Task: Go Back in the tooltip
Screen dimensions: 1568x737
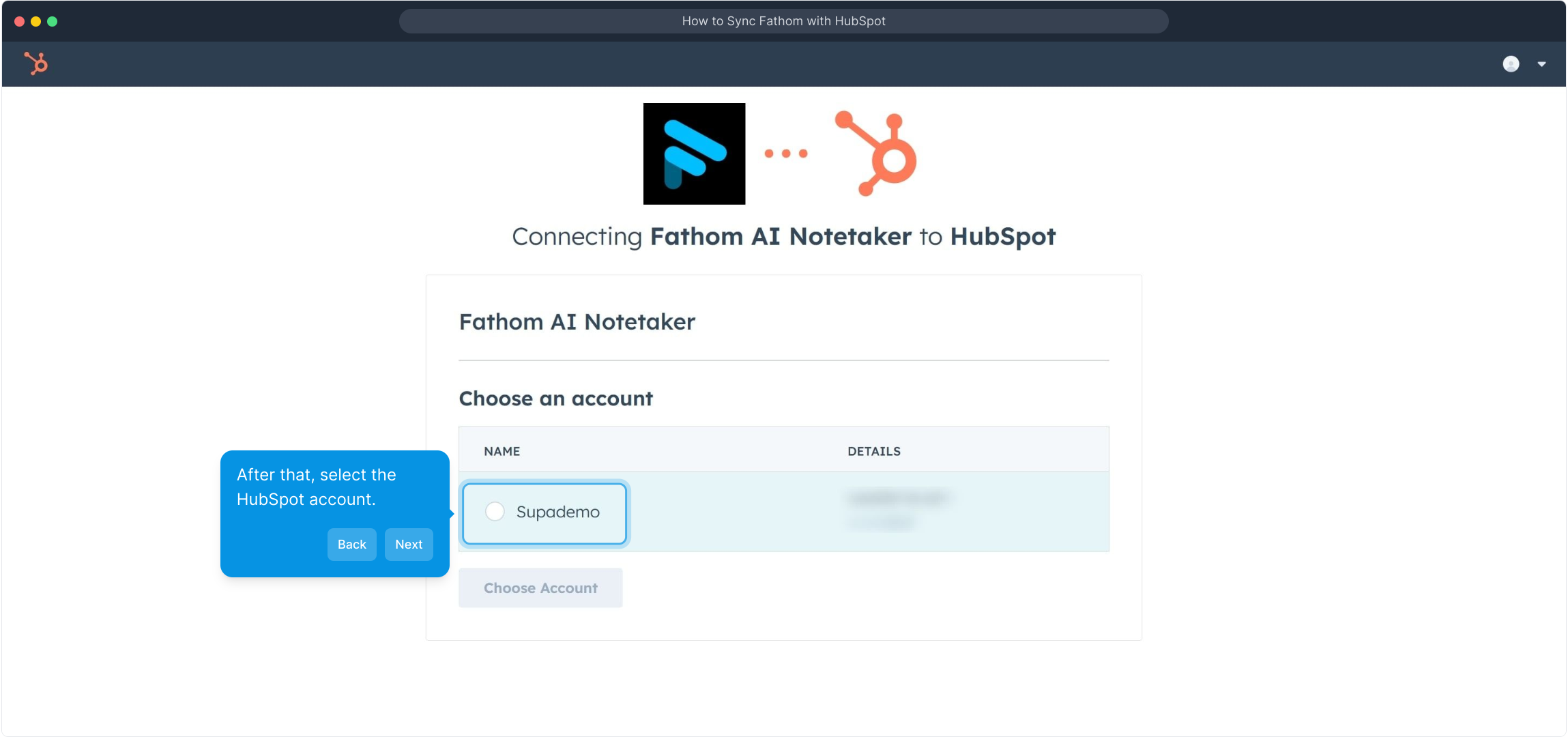Action: click(x=351, y=544)
